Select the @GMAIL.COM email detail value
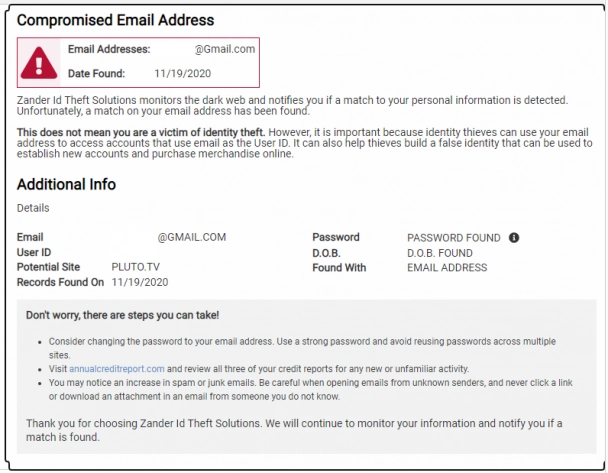608x473 pixels. [192, 237]
